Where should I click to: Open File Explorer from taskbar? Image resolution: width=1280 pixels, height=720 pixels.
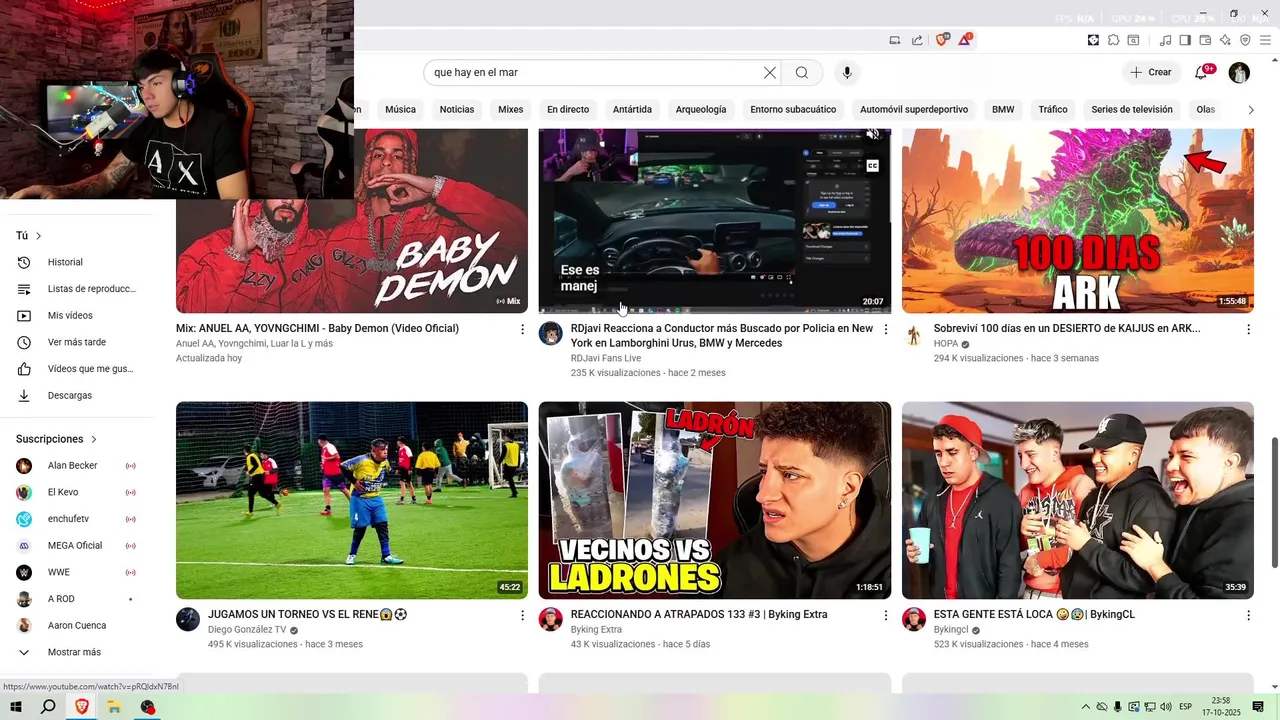(x=114, y=707)
